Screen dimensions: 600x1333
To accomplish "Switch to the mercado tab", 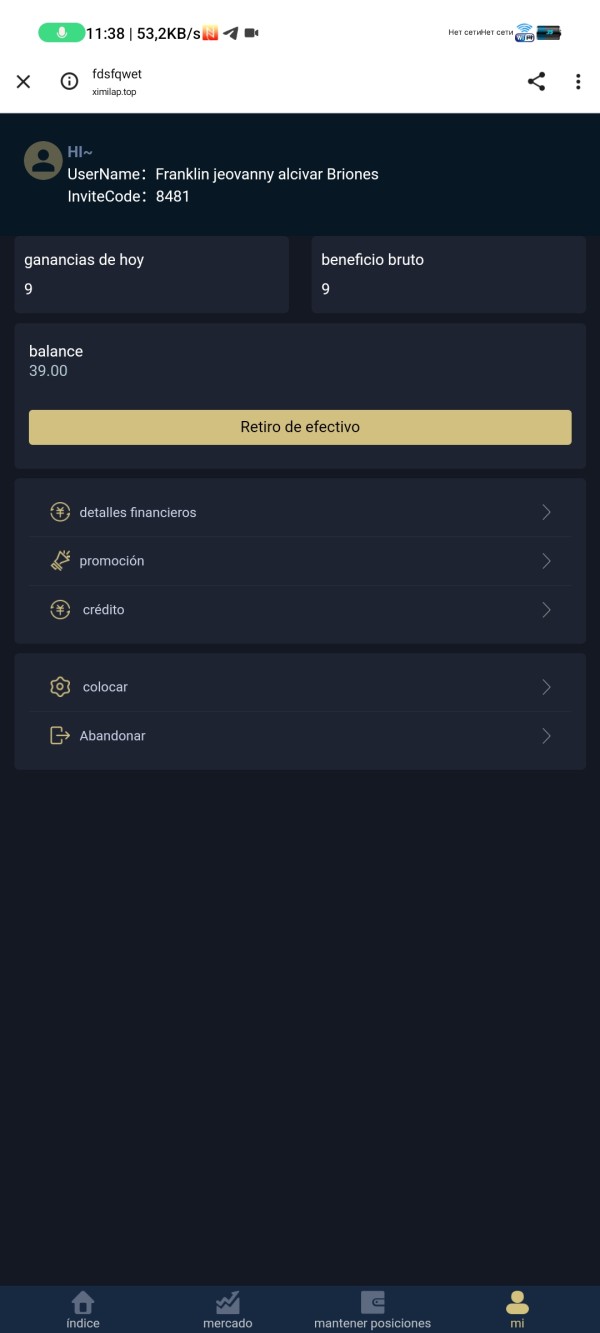I will click(x=228, y=1309).
